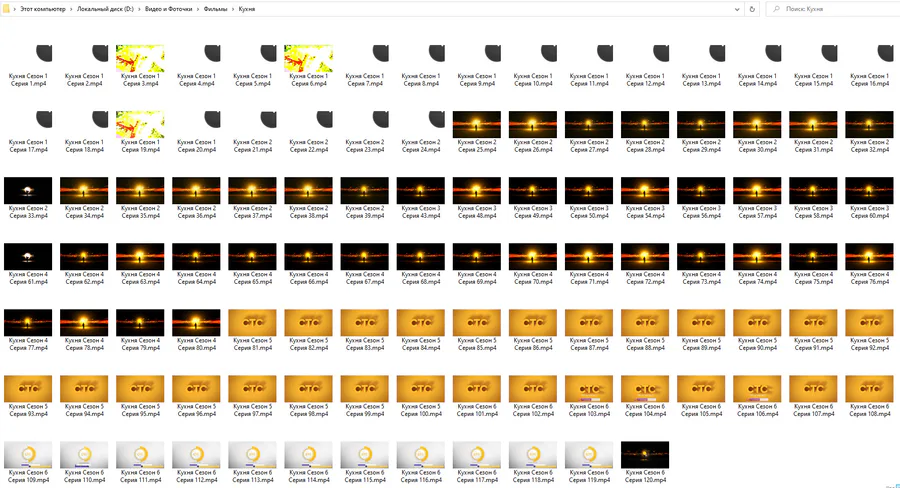The width and height of the screenshot is (900, 488).
Task: Select file Кухня Сезон 1 Серия 14.mp4
Action: tap(758, 65)
